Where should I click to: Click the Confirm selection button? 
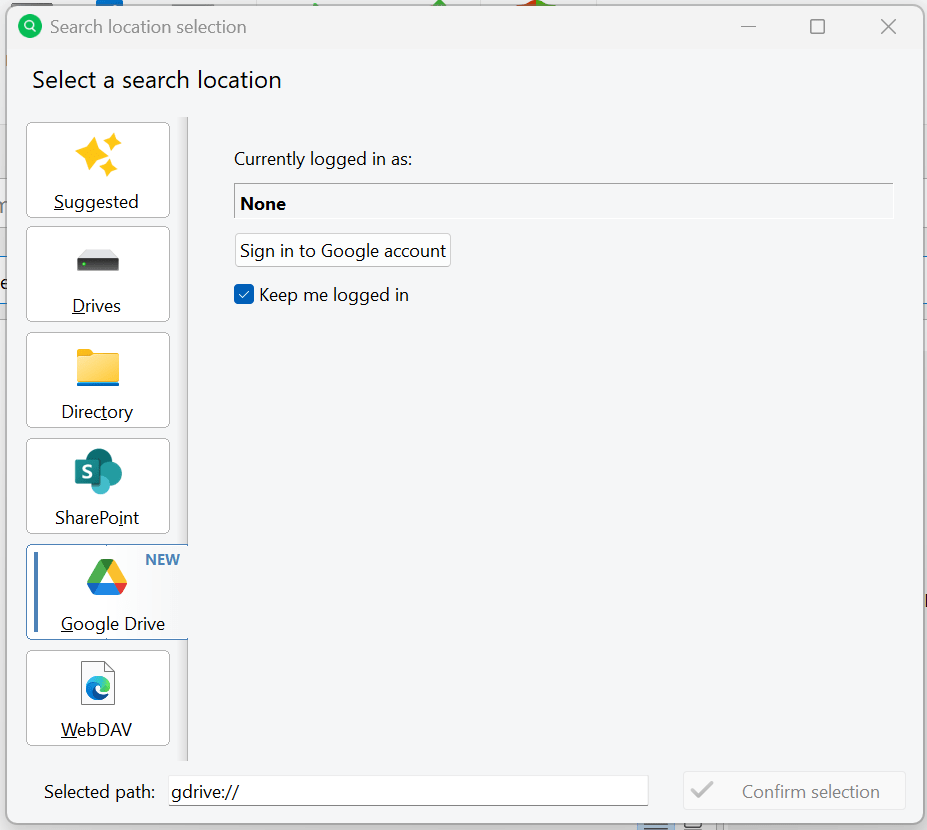point(794,791)
